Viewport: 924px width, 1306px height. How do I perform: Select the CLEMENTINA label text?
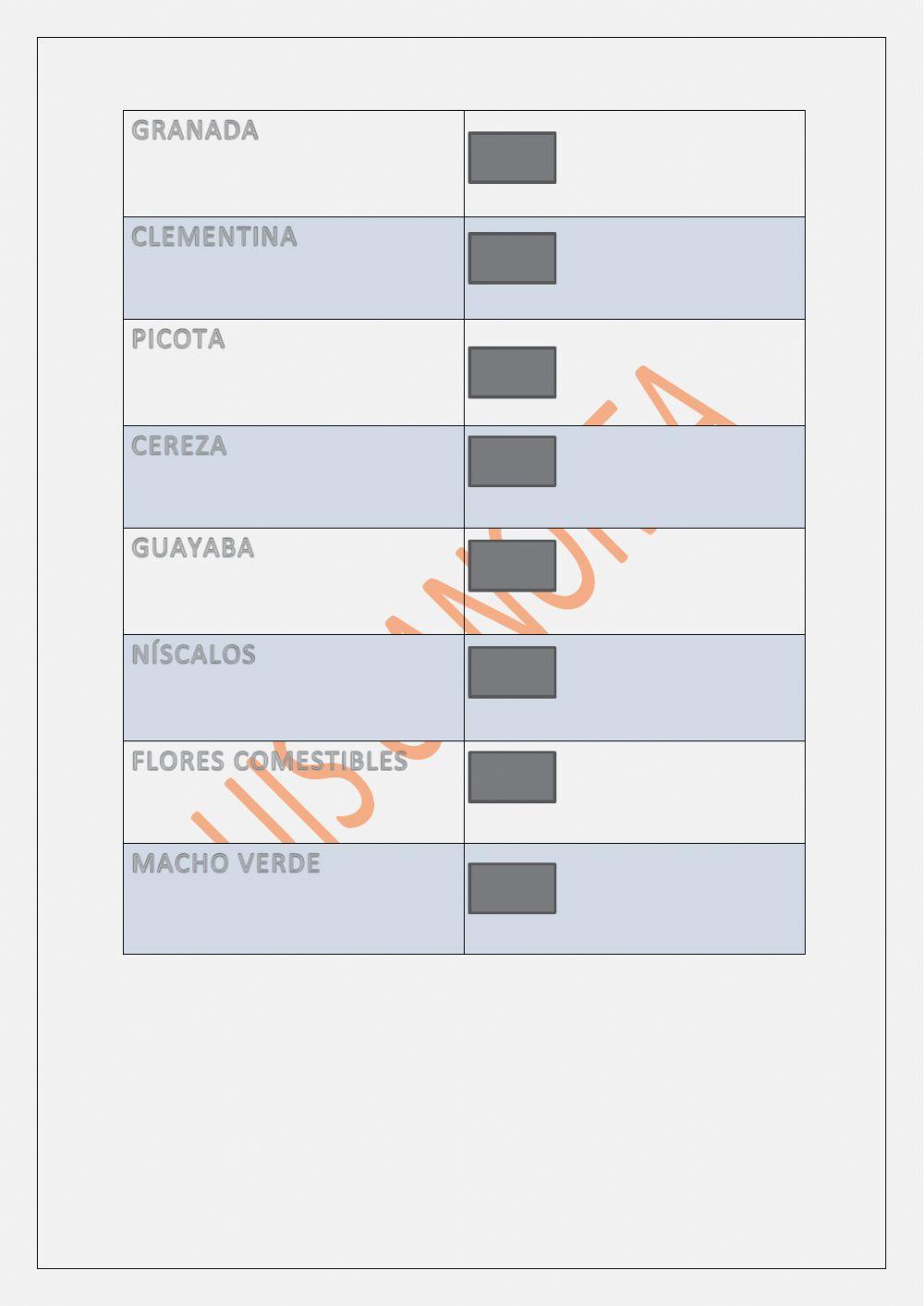click(x=214, y=237)
